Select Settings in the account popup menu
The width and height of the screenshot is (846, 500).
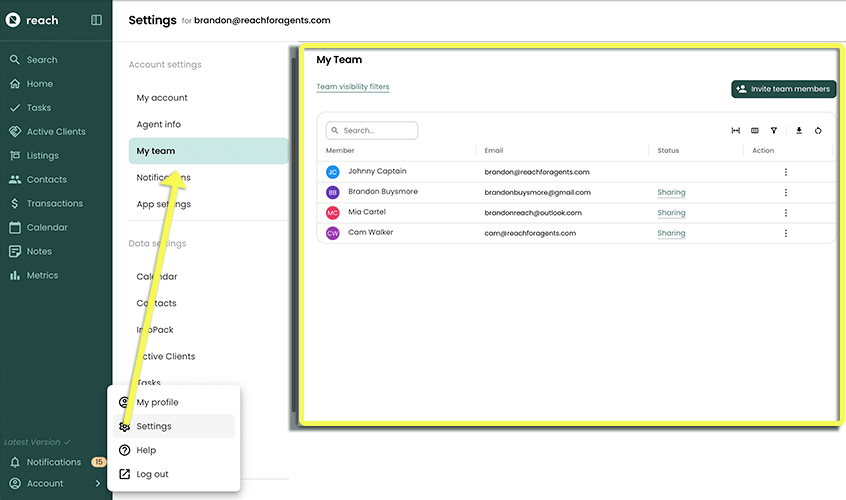click(154, 426)
